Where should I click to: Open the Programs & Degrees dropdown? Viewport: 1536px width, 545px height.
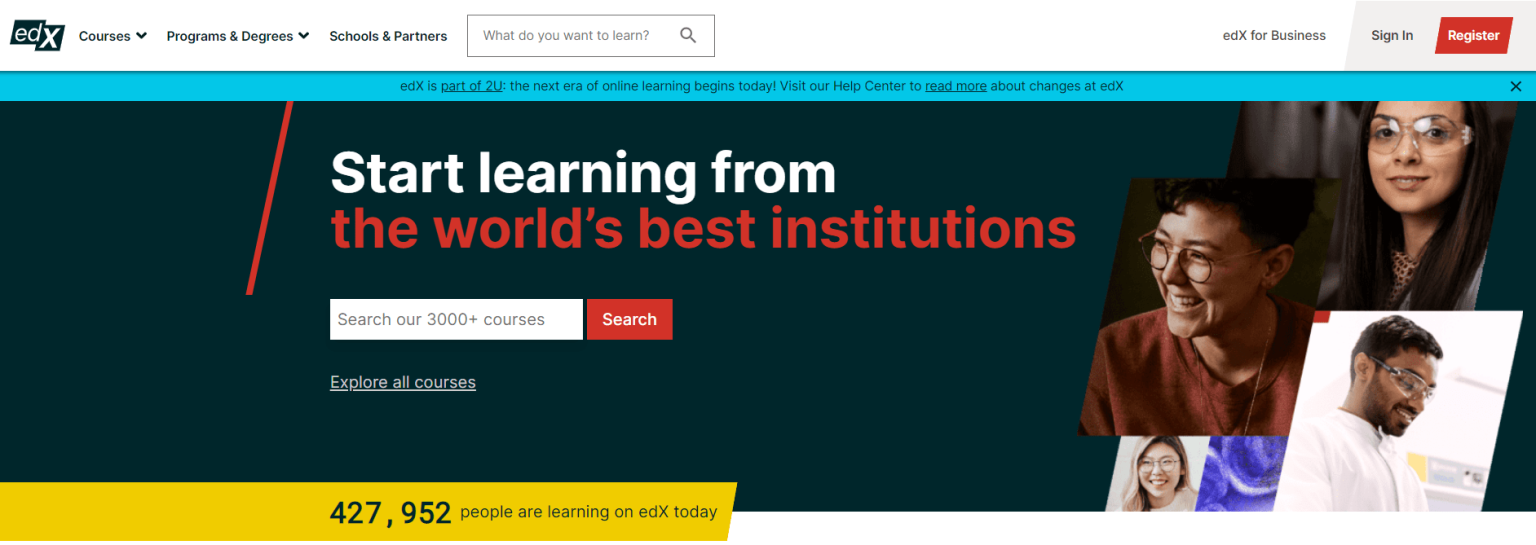click(x=237, y=36)
